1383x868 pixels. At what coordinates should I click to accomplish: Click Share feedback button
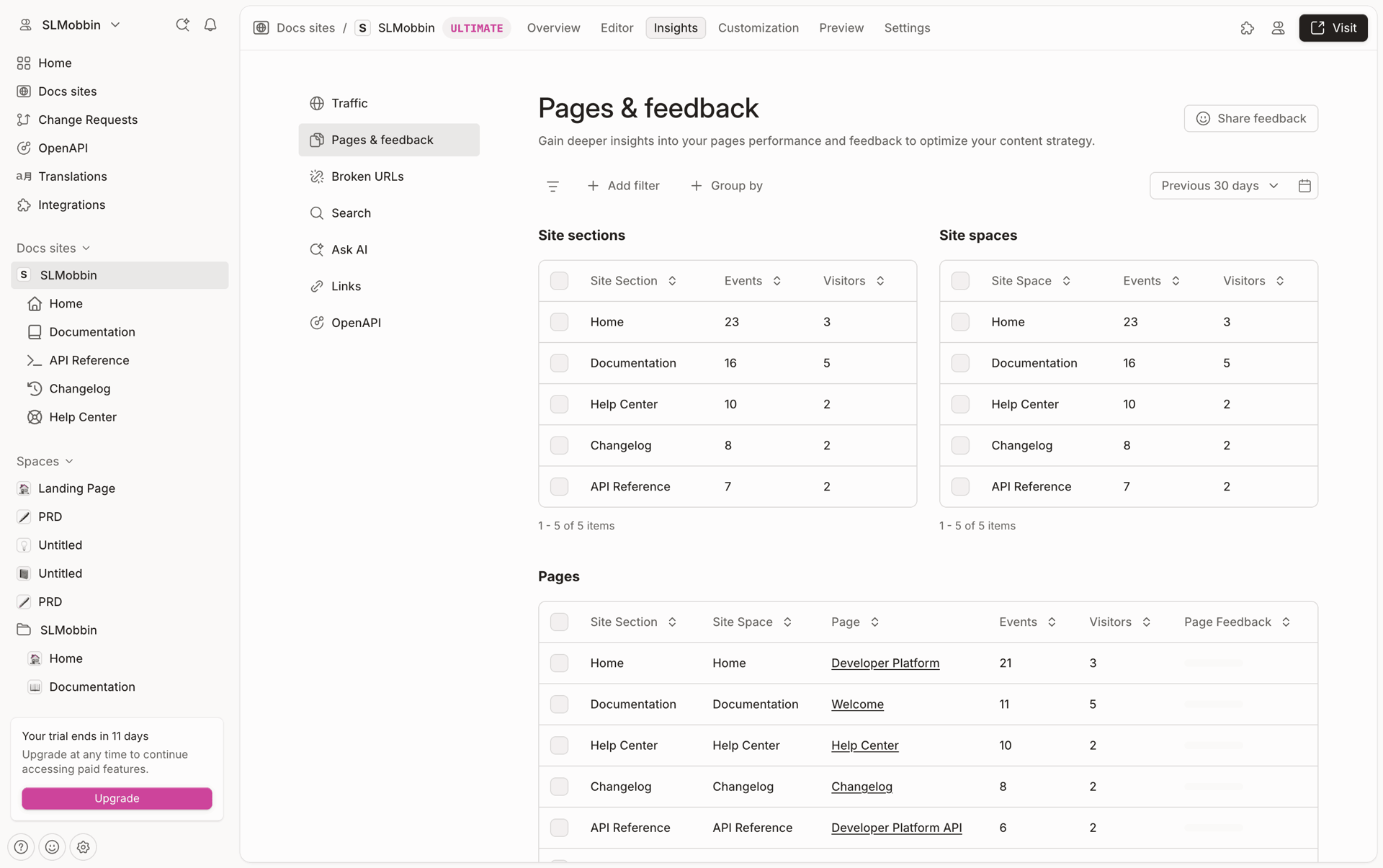pyautogui.click(x=1250, y=118)
